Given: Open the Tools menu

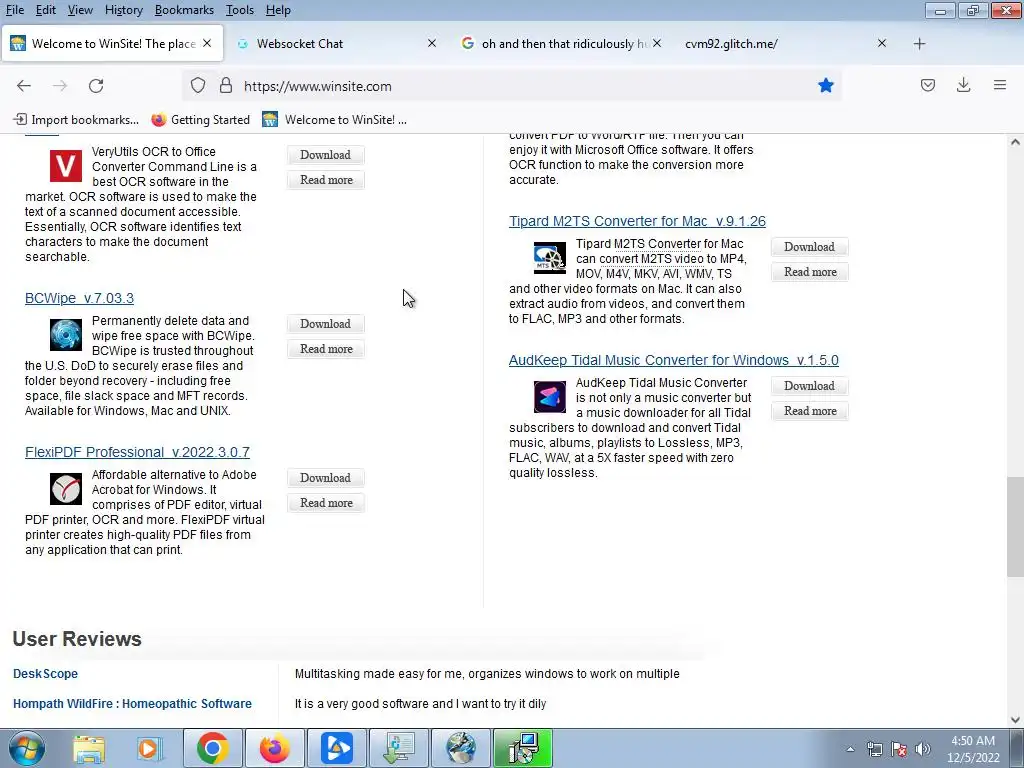Looking at the screenshot, I should point(240,10).
